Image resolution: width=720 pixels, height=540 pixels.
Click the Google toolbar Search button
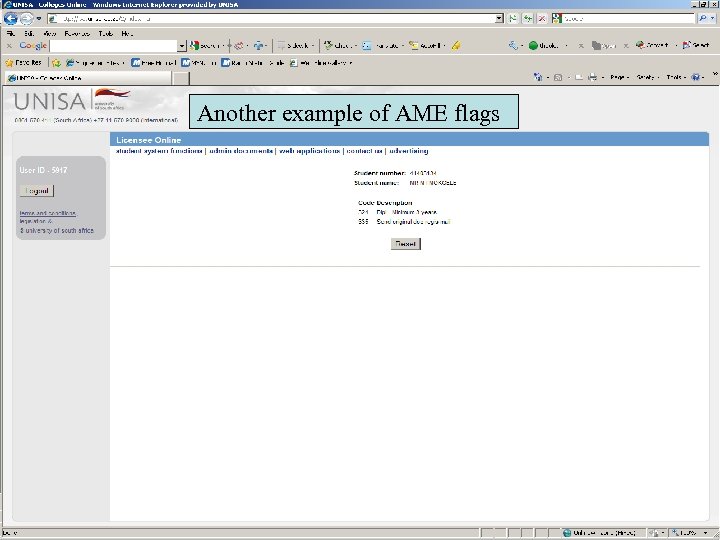tap(205, 45)
